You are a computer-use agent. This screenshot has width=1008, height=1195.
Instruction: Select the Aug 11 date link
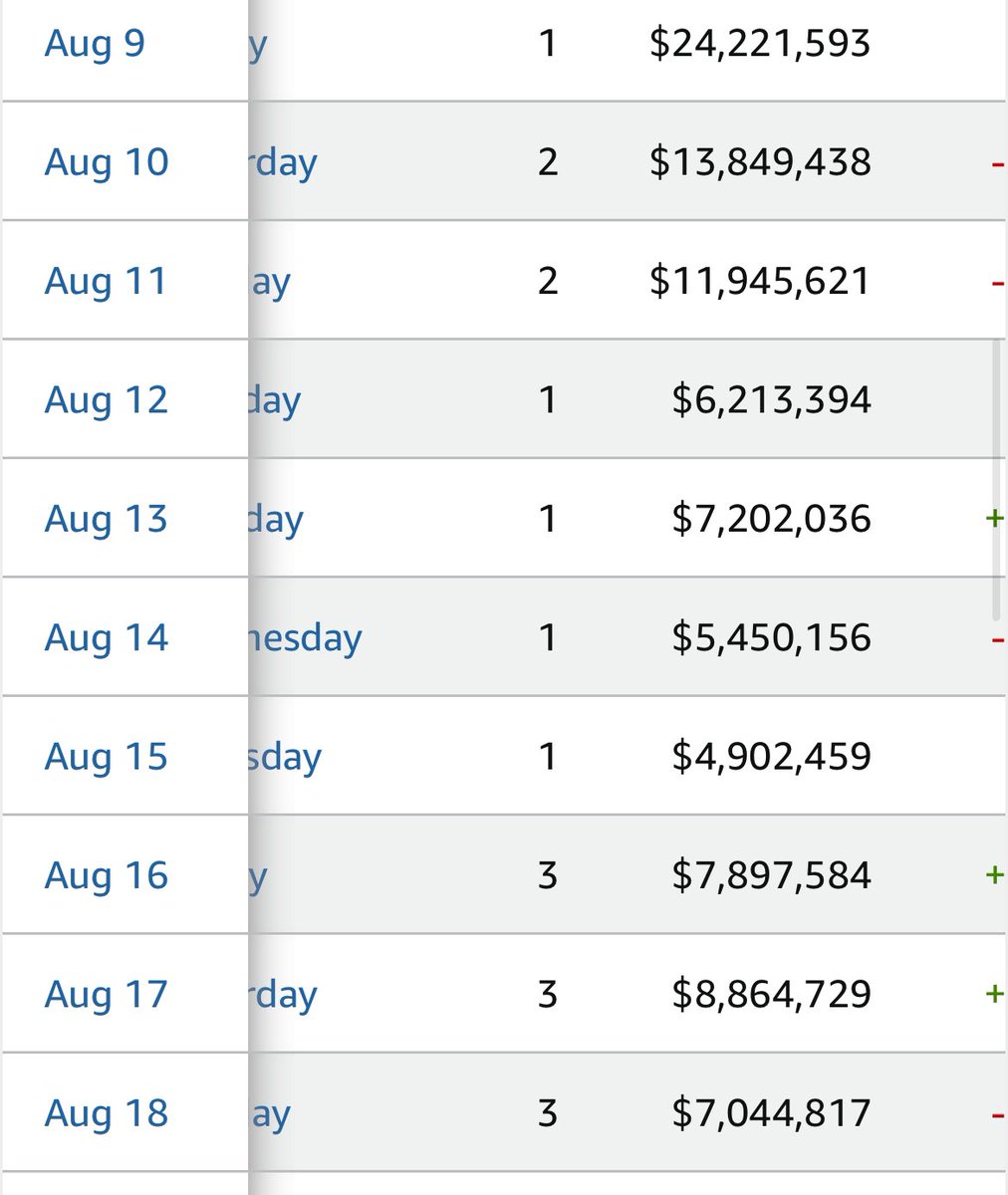106,281
